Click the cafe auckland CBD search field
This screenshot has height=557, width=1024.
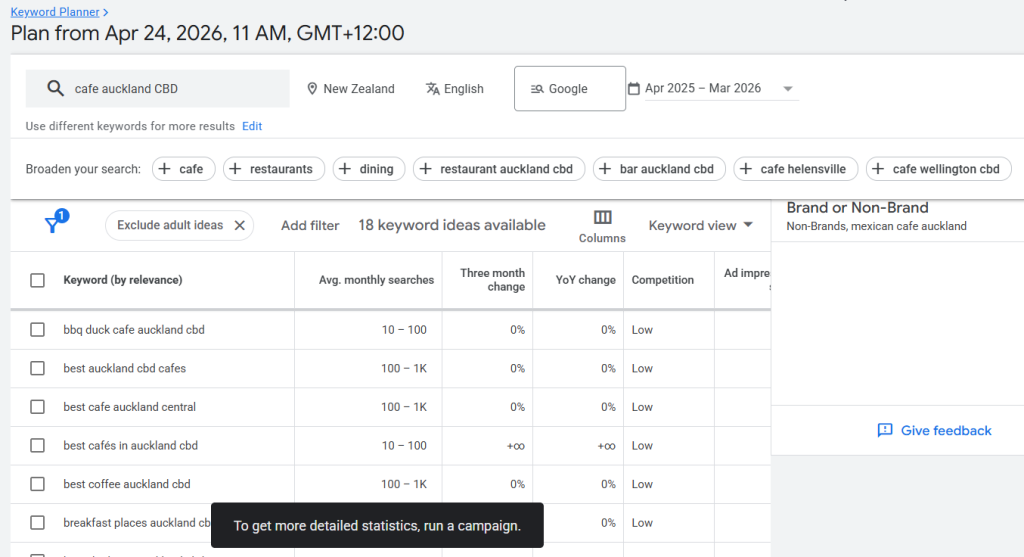tap(157, 89)
